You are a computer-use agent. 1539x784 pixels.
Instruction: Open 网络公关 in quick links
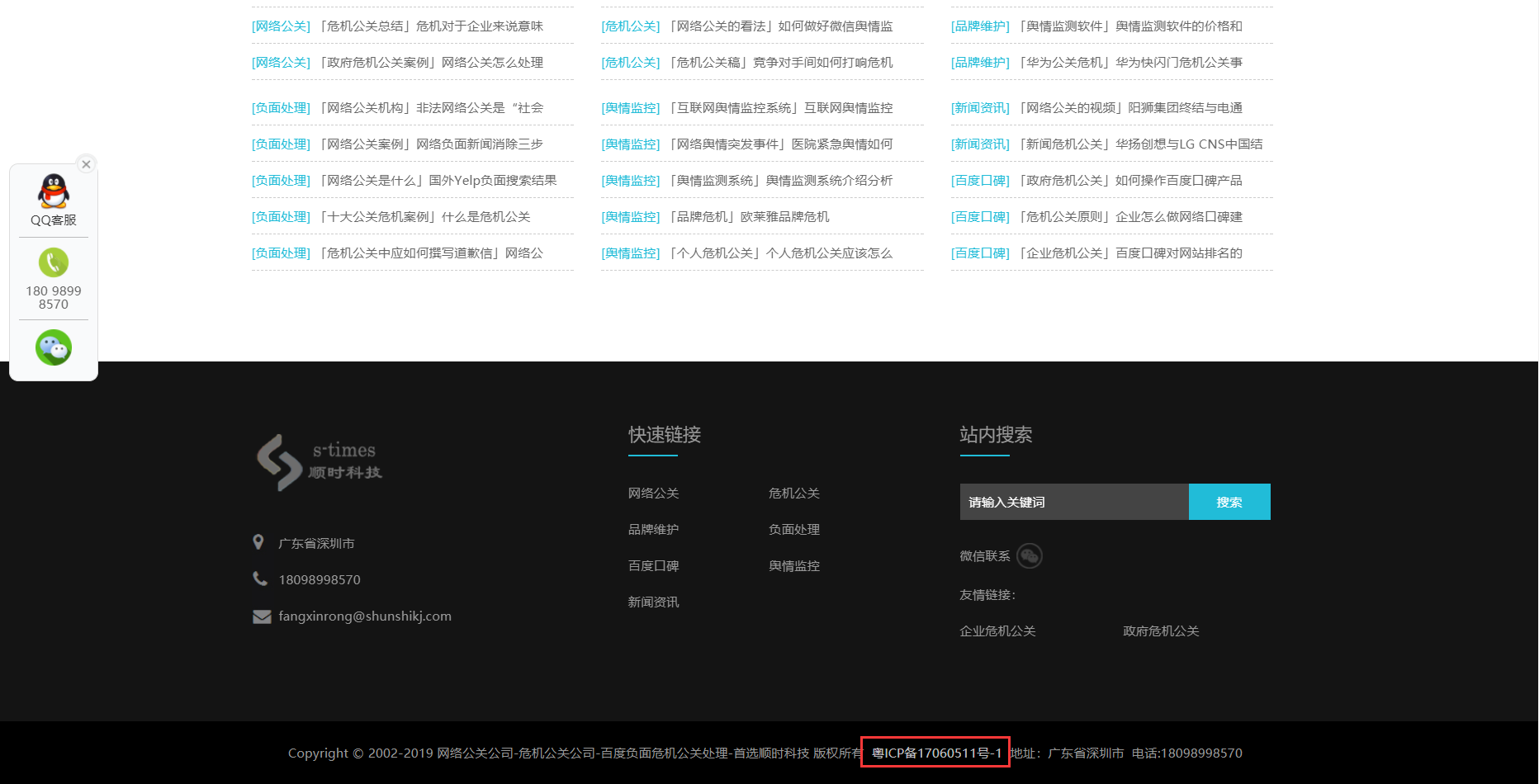tap(653, 494)
